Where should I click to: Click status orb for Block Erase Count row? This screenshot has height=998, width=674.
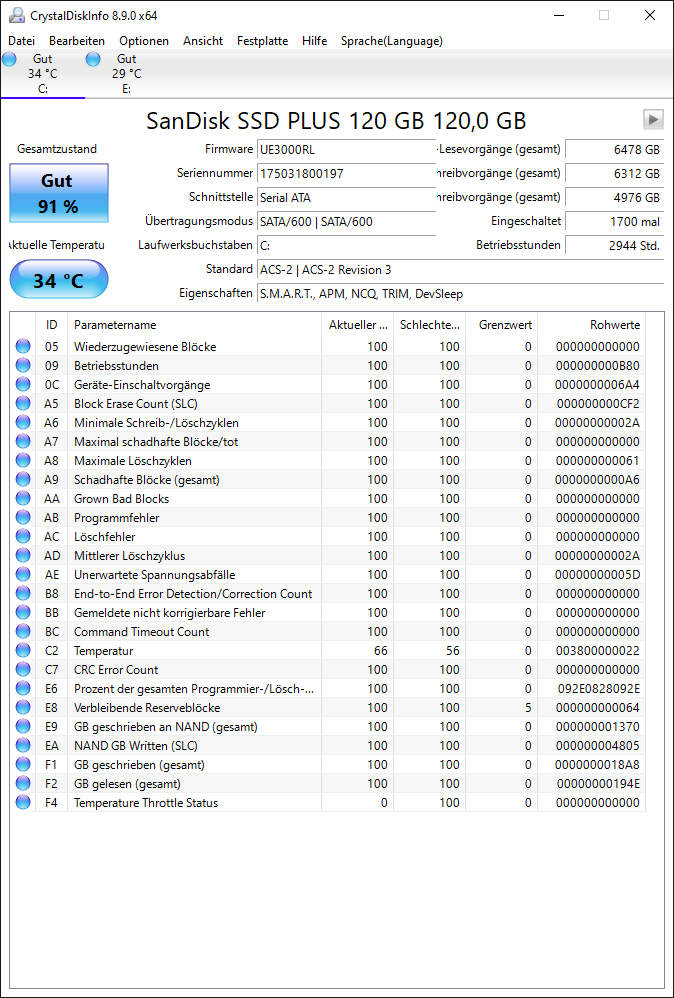23,404
